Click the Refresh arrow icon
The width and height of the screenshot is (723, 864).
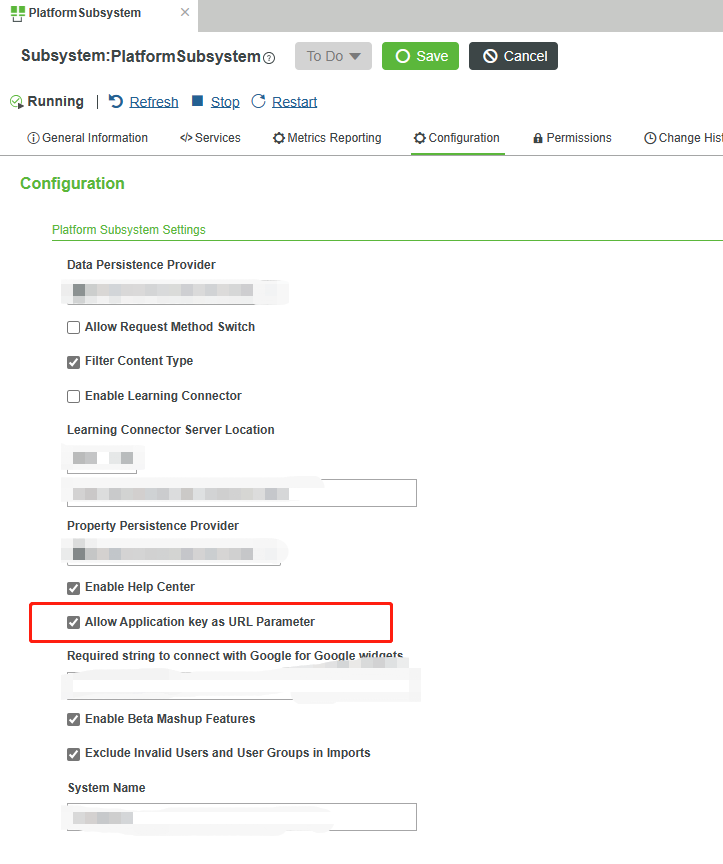click(x=116, y=101)
